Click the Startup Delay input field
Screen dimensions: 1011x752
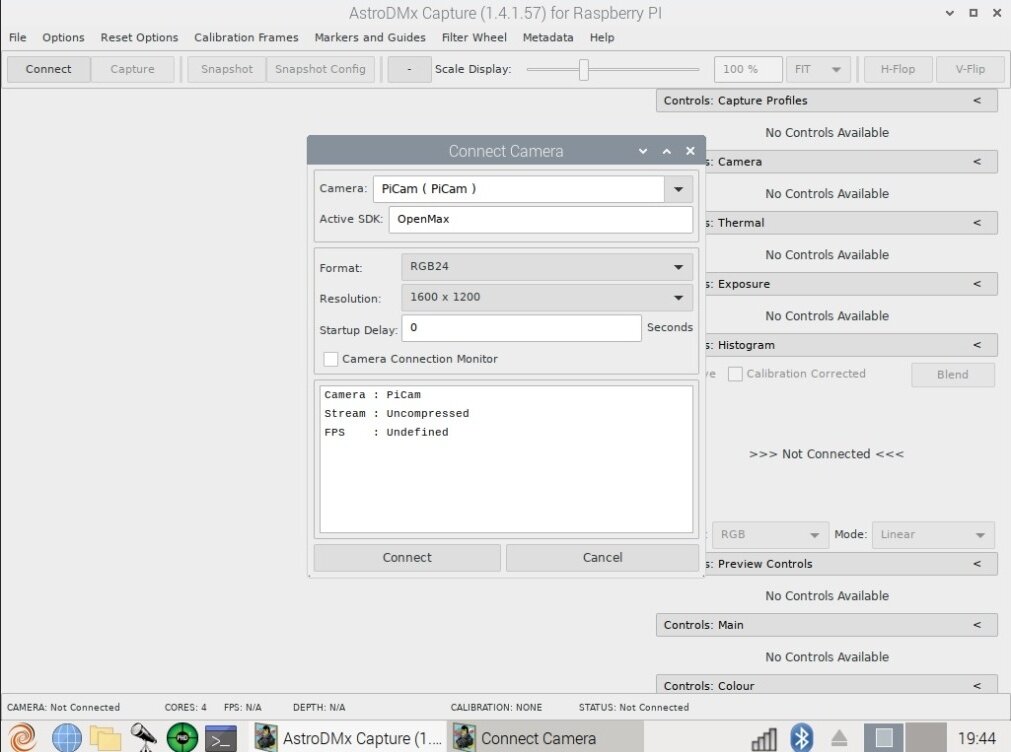tap(522, 328)
